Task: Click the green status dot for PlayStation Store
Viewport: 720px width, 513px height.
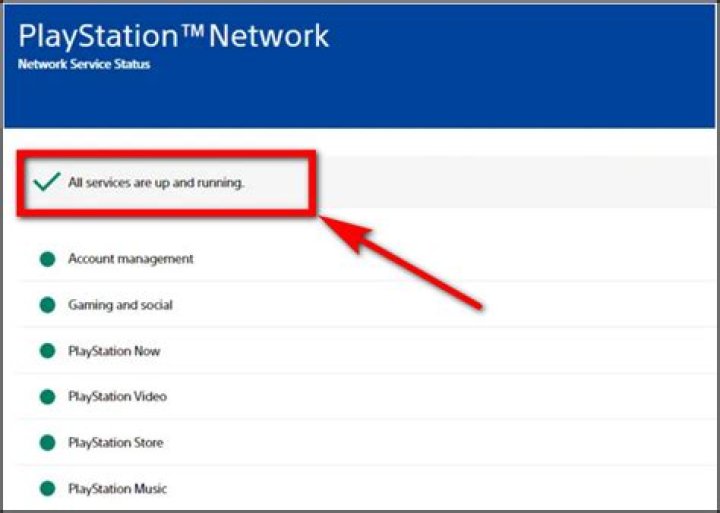Action: point(47,443)
